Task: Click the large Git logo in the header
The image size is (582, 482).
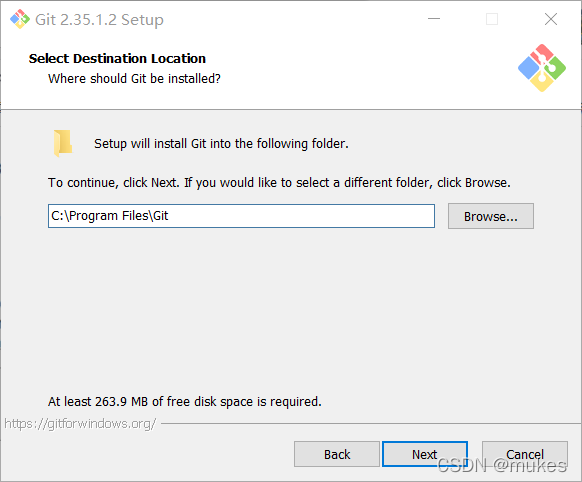Action: pos(542,68)
